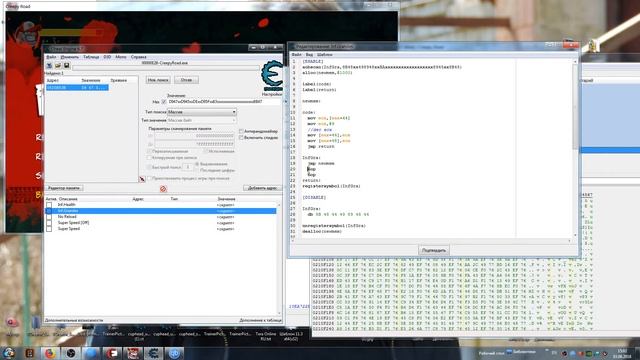
Task: Click the Address column header in results
Action: coord(52,80)
